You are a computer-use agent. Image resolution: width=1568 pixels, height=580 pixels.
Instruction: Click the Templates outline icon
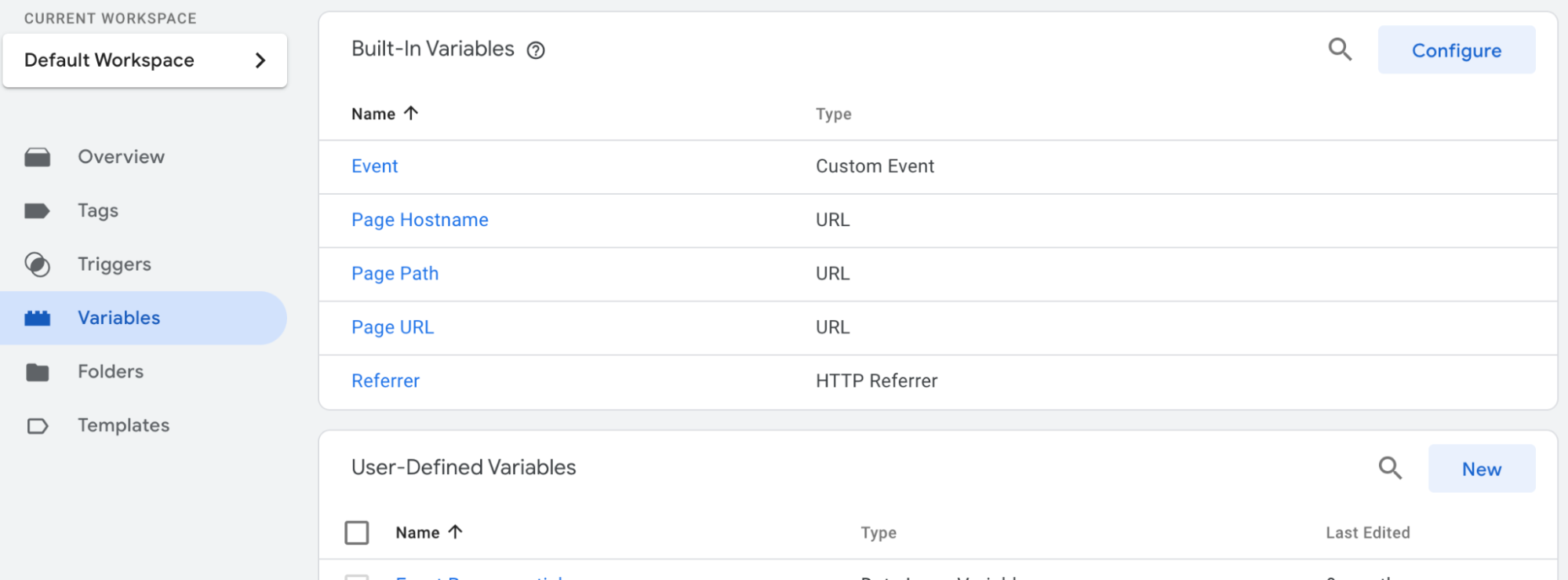[37, 425]
